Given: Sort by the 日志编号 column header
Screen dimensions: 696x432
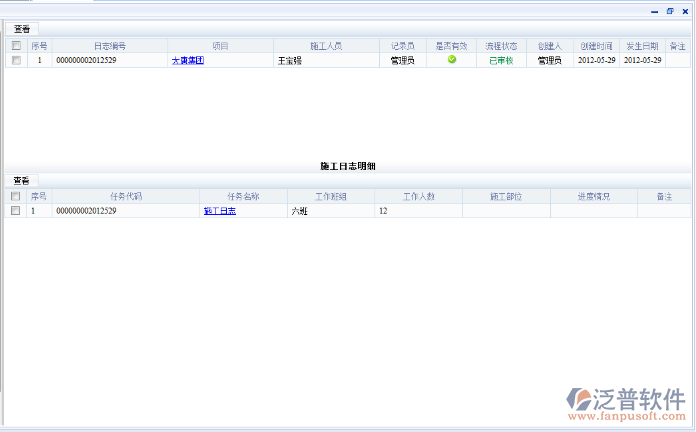Looking at the screenshot, I should coord(110,46).
